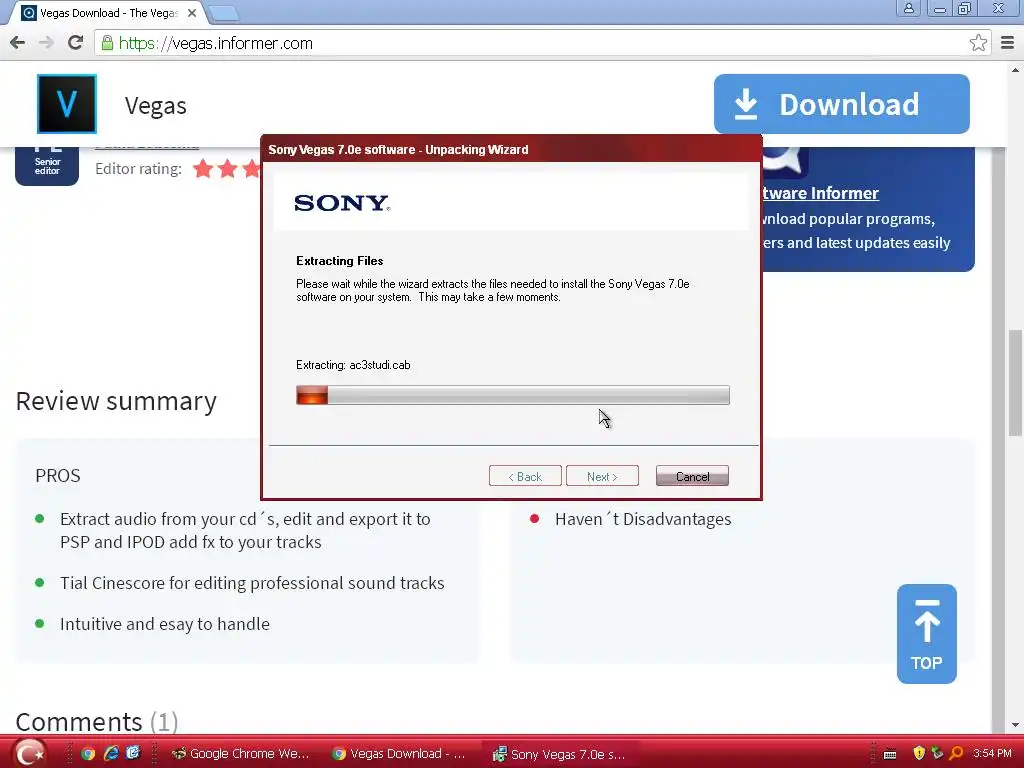Screen dimensions: 1024x768
Task: Open the Software Informer link
Action: point(821,193)
